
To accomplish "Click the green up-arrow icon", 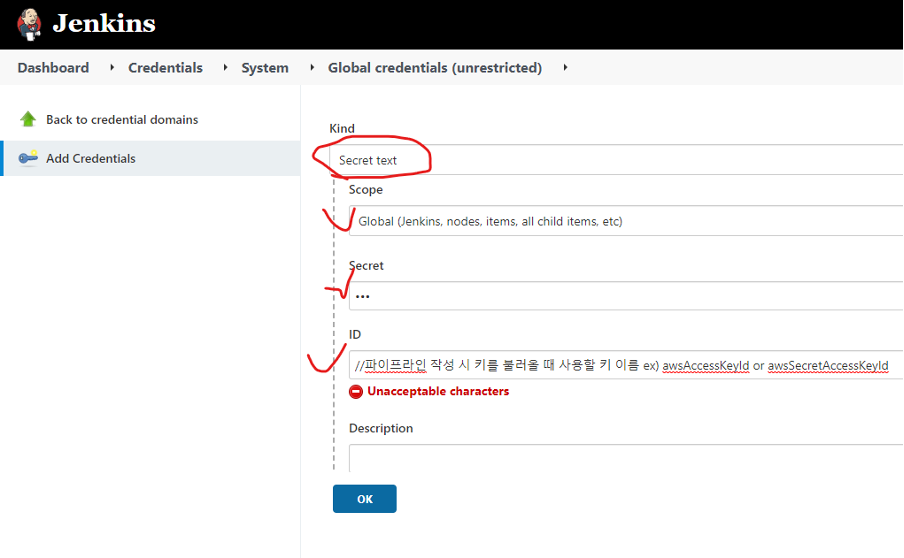I will click(28, 119).
